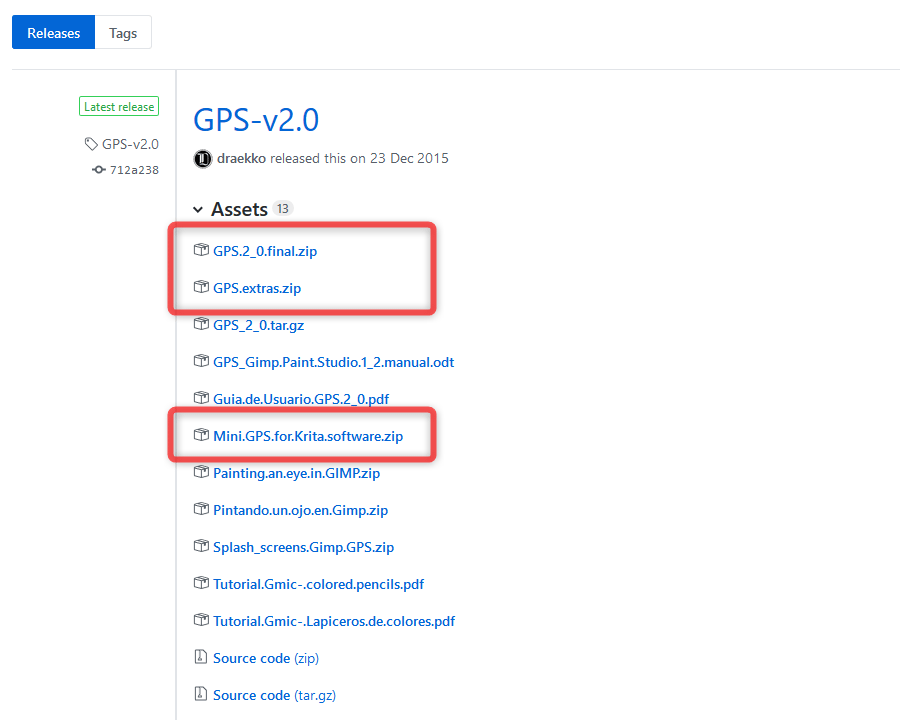Download Pintando.un.ojo.en.Gimp.zip
Image resolution: width=900 pixels, height=720 pixels.
click(301, 510)
